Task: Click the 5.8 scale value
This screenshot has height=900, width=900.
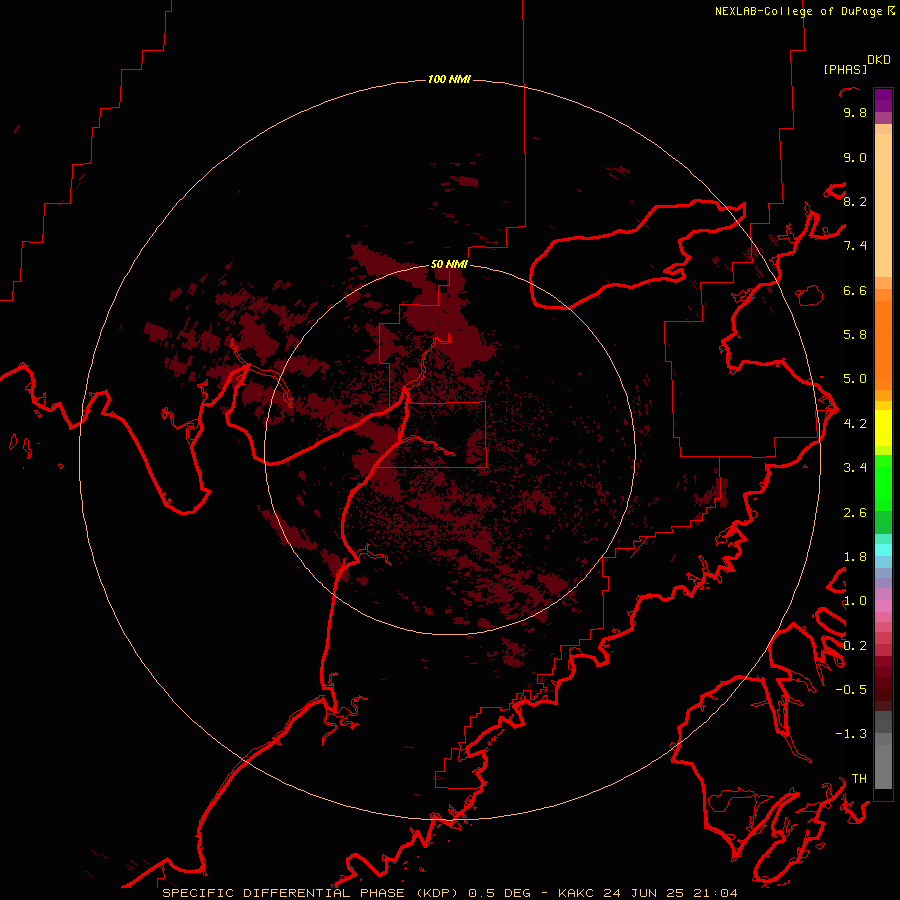Action: [x=855, y=335]
